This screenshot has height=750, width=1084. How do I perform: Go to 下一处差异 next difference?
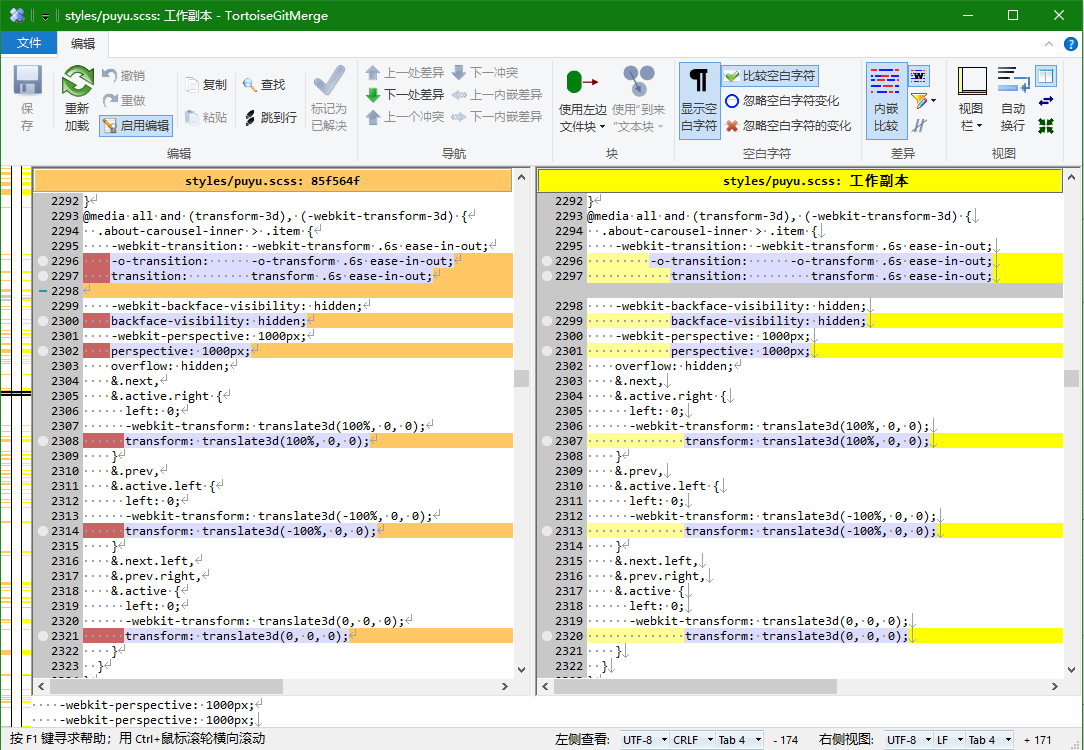click(x=404, y=95)
